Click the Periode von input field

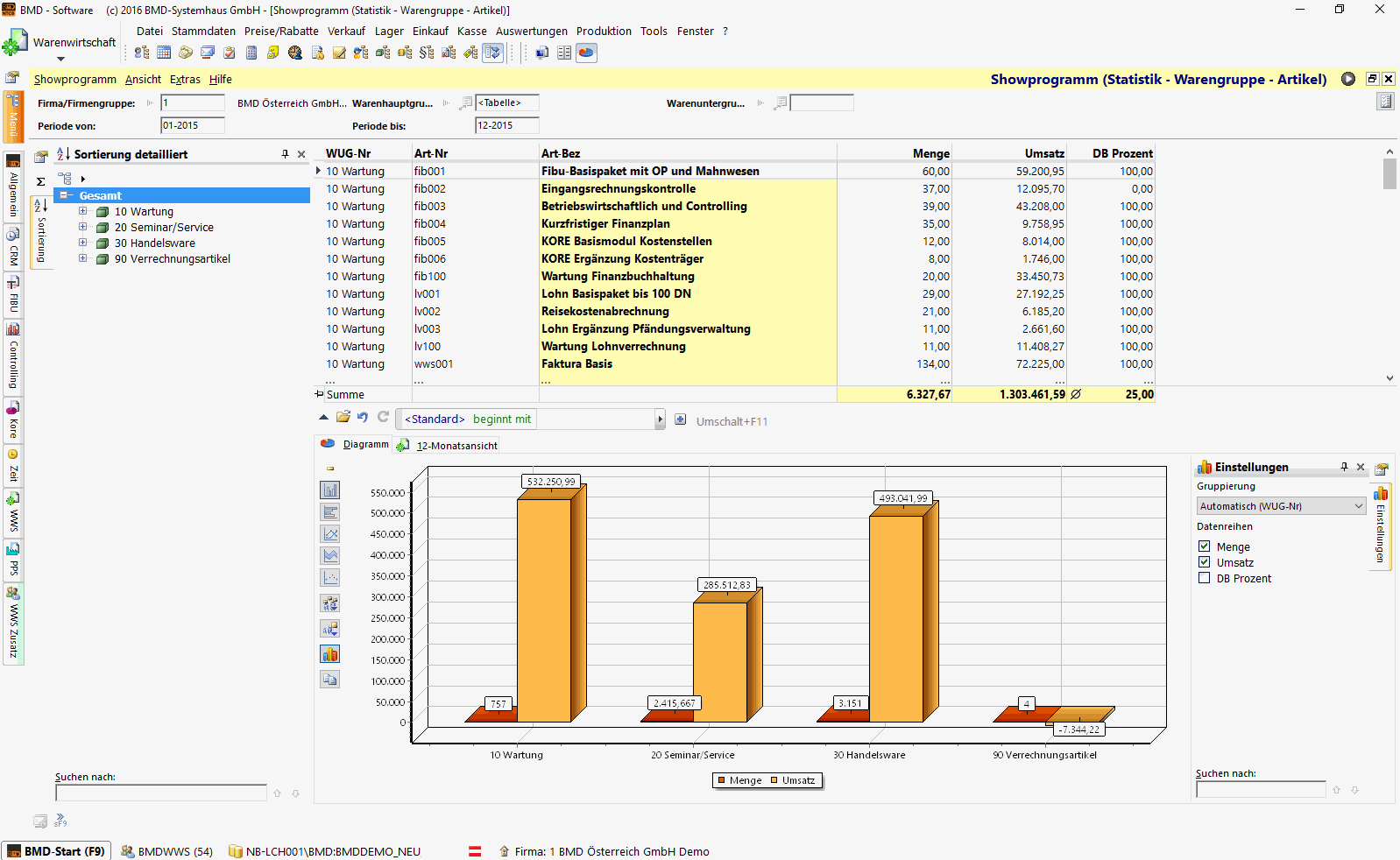click(x=193, y=125)
